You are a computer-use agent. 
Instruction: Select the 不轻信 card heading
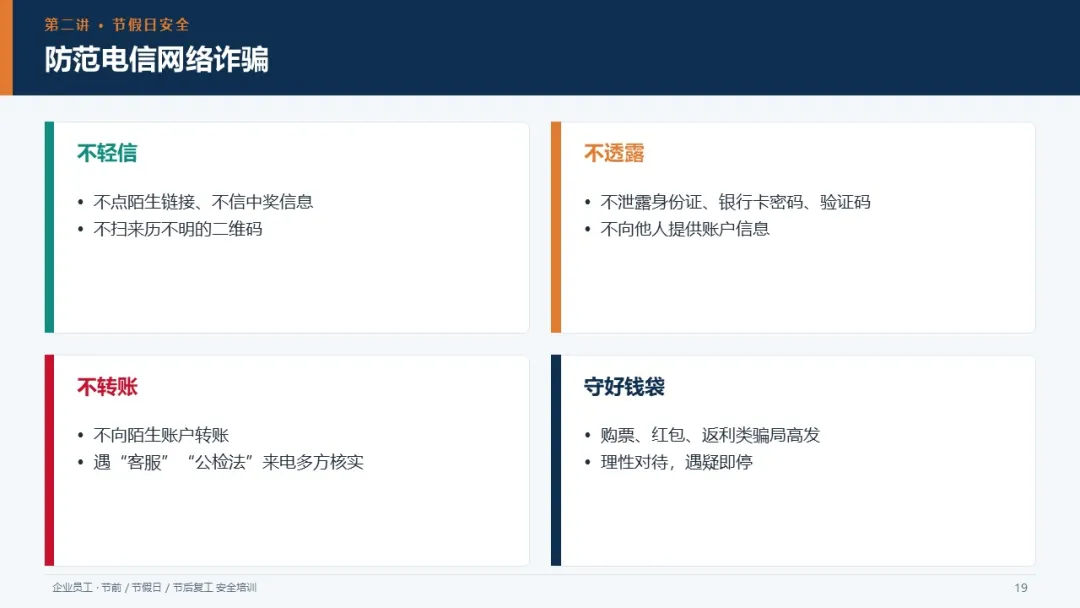click(107, 153)
